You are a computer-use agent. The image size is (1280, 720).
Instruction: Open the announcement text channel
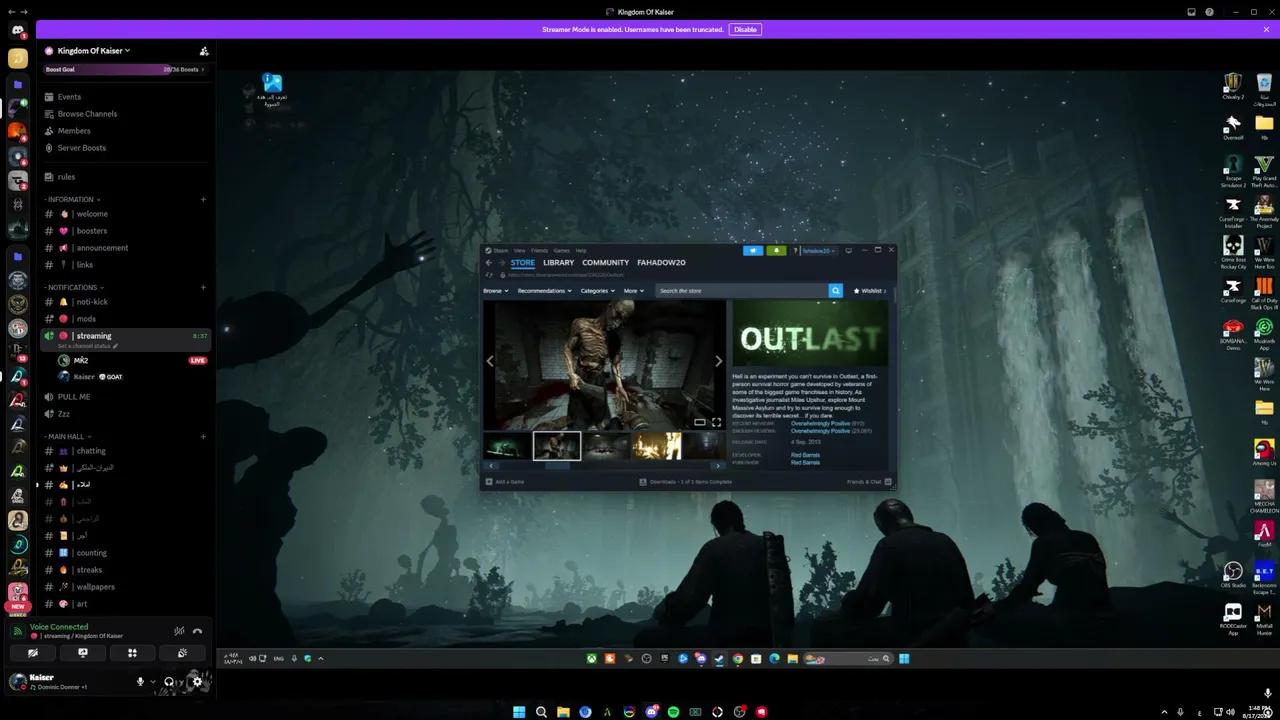[x=126, y=248]
